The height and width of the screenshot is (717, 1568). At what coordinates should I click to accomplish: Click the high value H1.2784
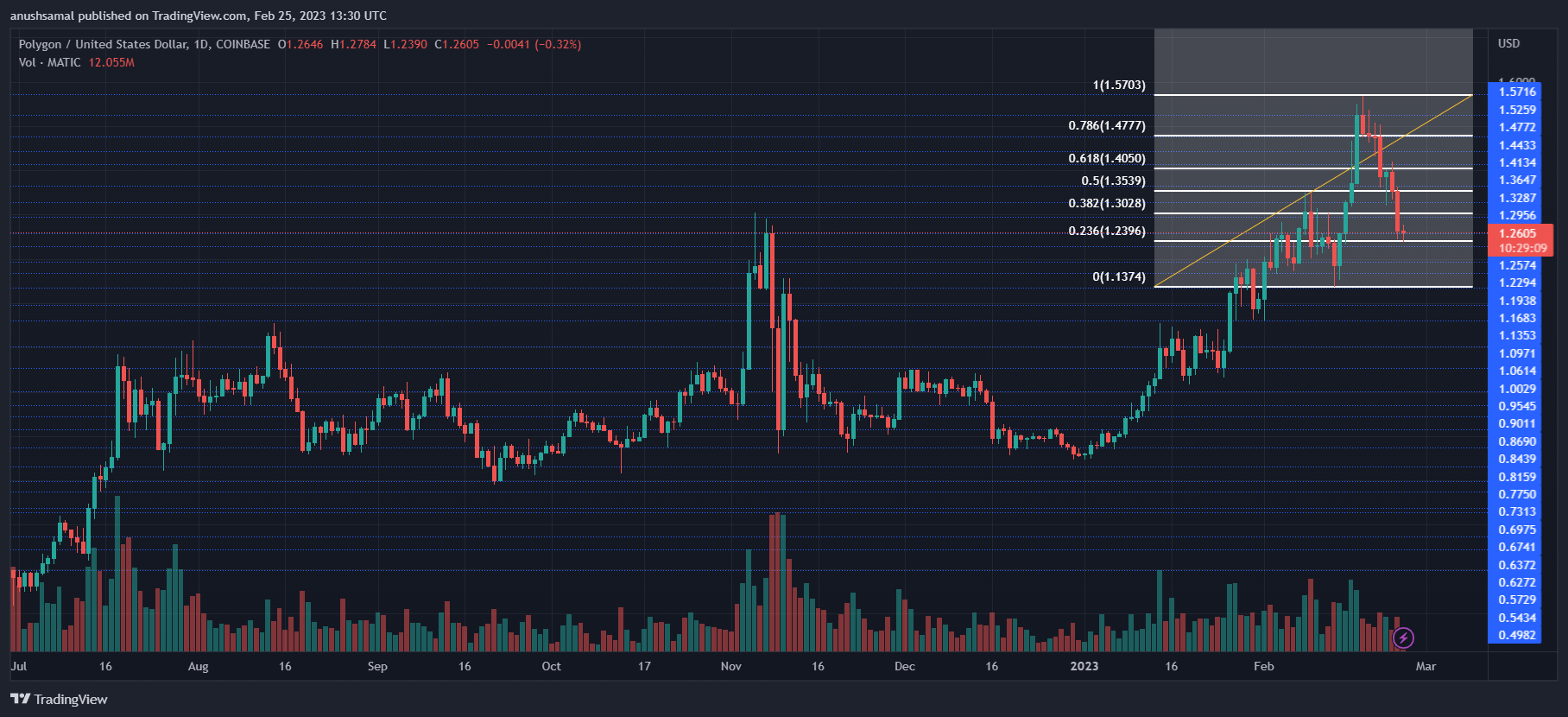(354, 44)
